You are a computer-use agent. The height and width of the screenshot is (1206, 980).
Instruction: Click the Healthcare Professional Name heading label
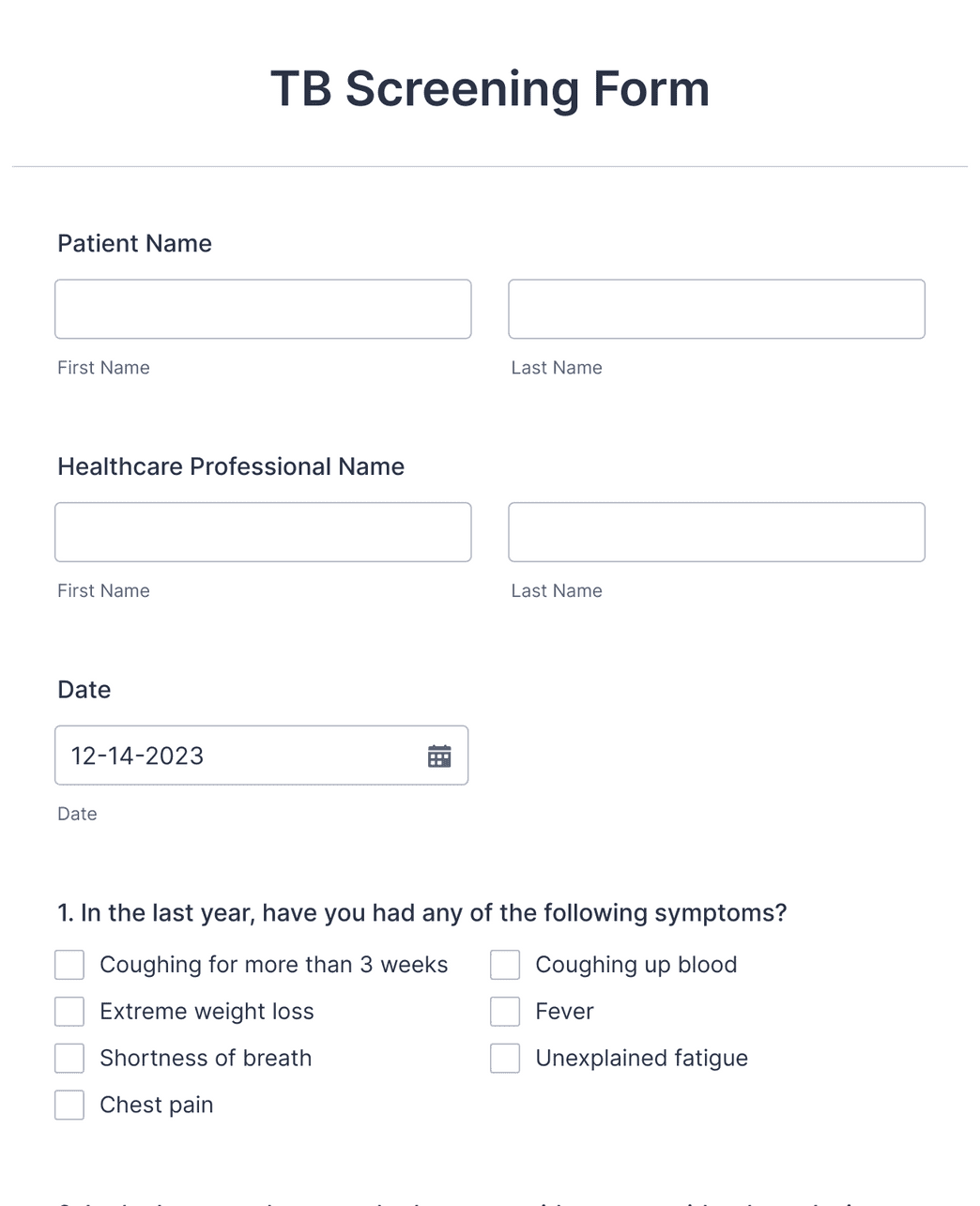tap(231, 466)
